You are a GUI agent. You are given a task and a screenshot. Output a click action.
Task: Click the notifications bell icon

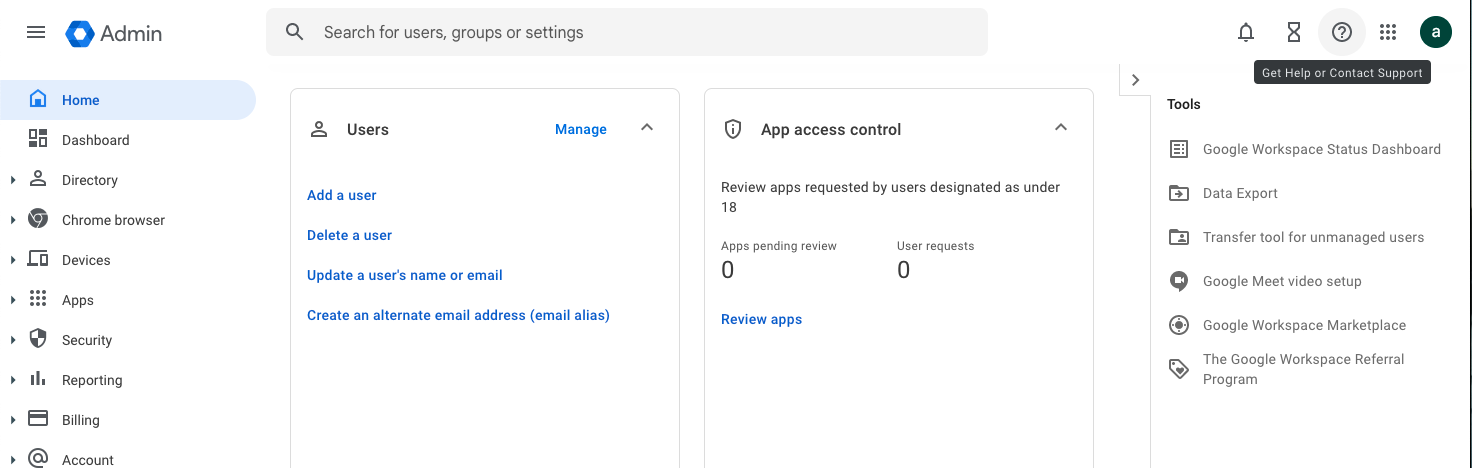click(1245, 32)
